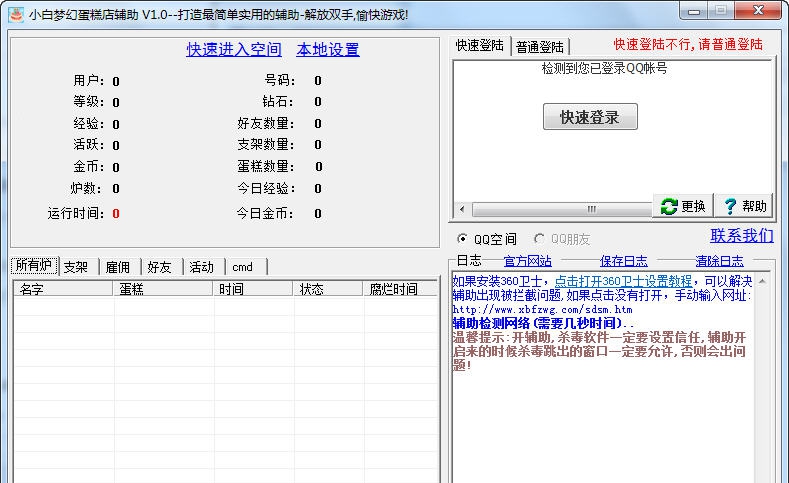Image resolution: width=789 pixels, height=483 pixels.
Task: Select the QQ空间 radio option
Action: [x=487, y=239]
